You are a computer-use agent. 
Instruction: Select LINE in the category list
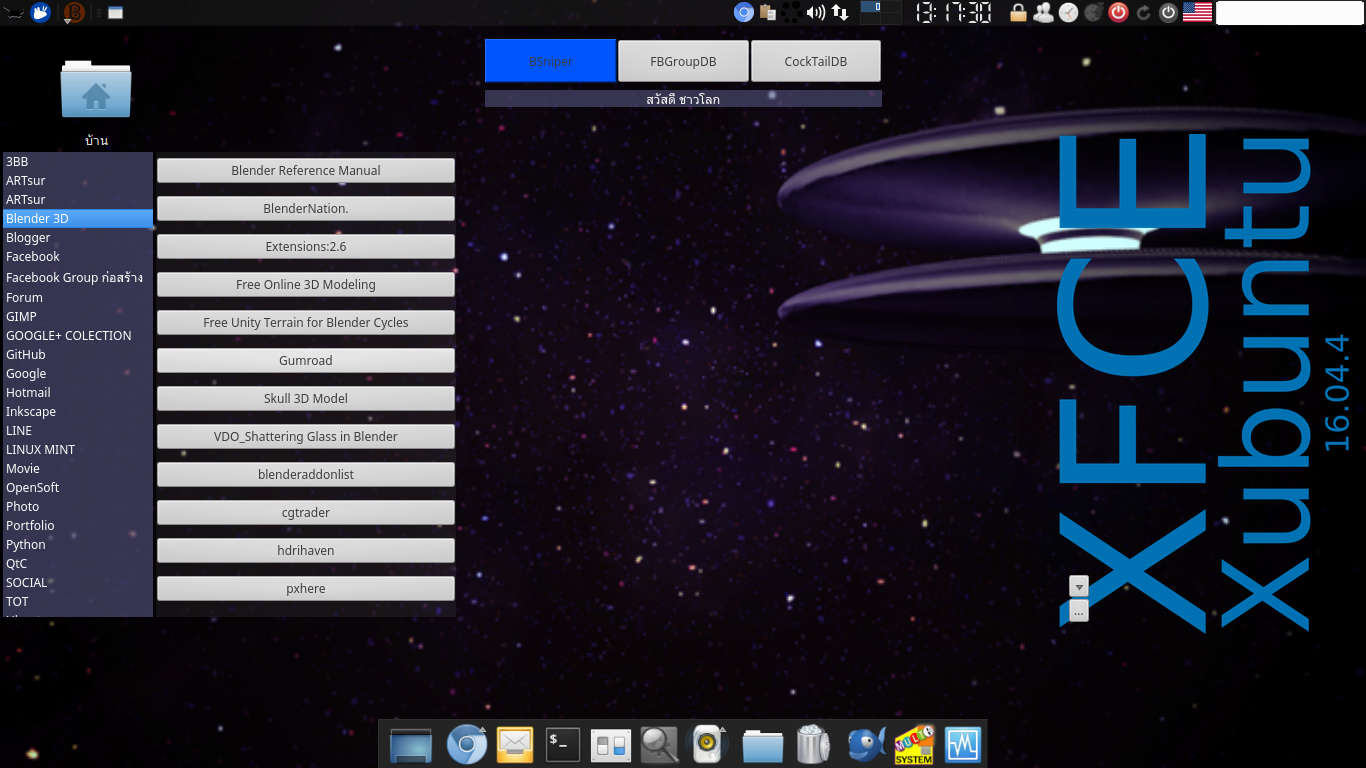tap(78, 430)
